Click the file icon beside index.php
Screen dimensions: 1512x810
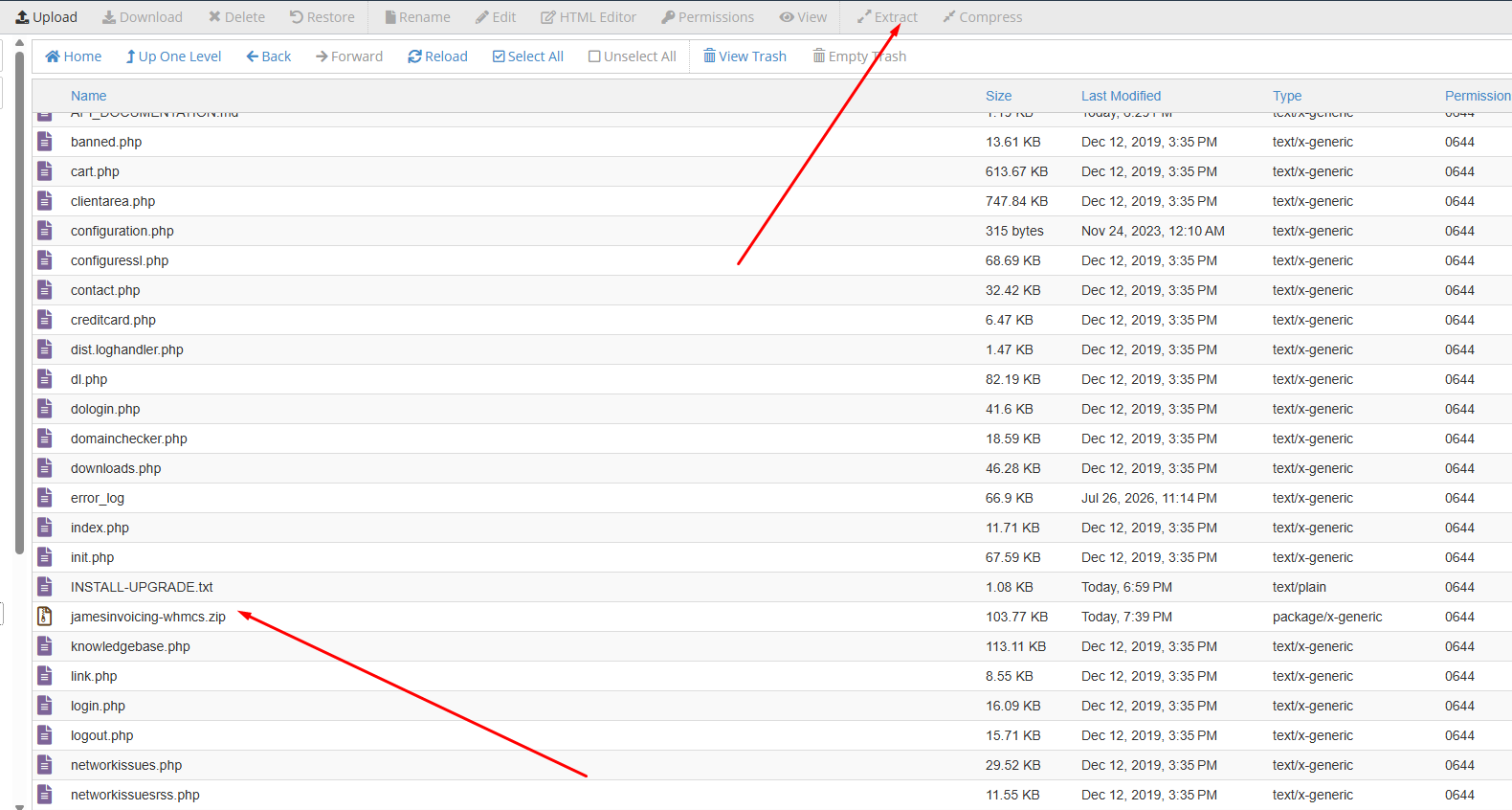pyautogui.click(x=45, y=528)
